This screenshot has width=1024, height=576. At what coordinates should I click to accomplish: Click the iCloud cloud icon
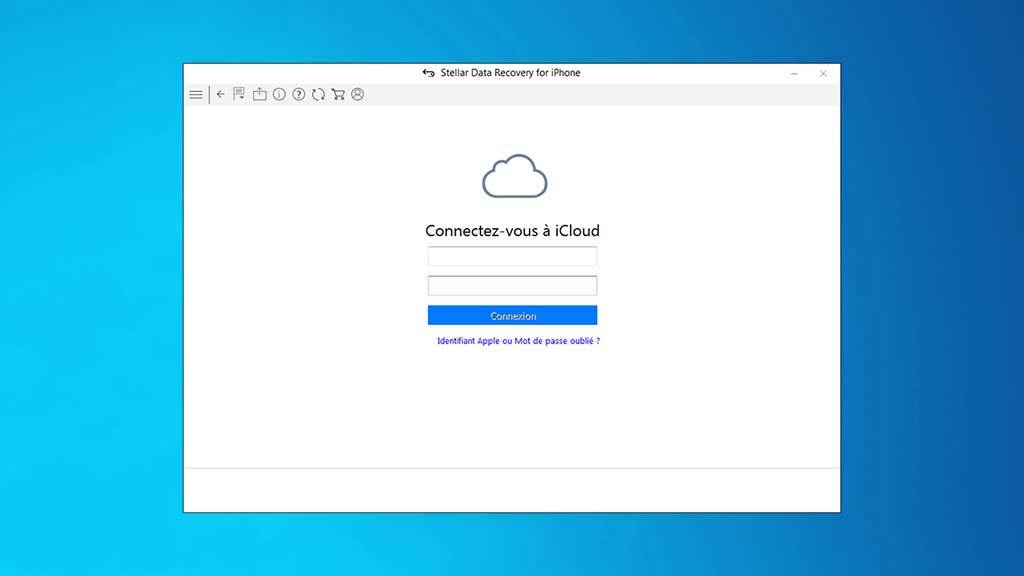click(x=514, y=177)
